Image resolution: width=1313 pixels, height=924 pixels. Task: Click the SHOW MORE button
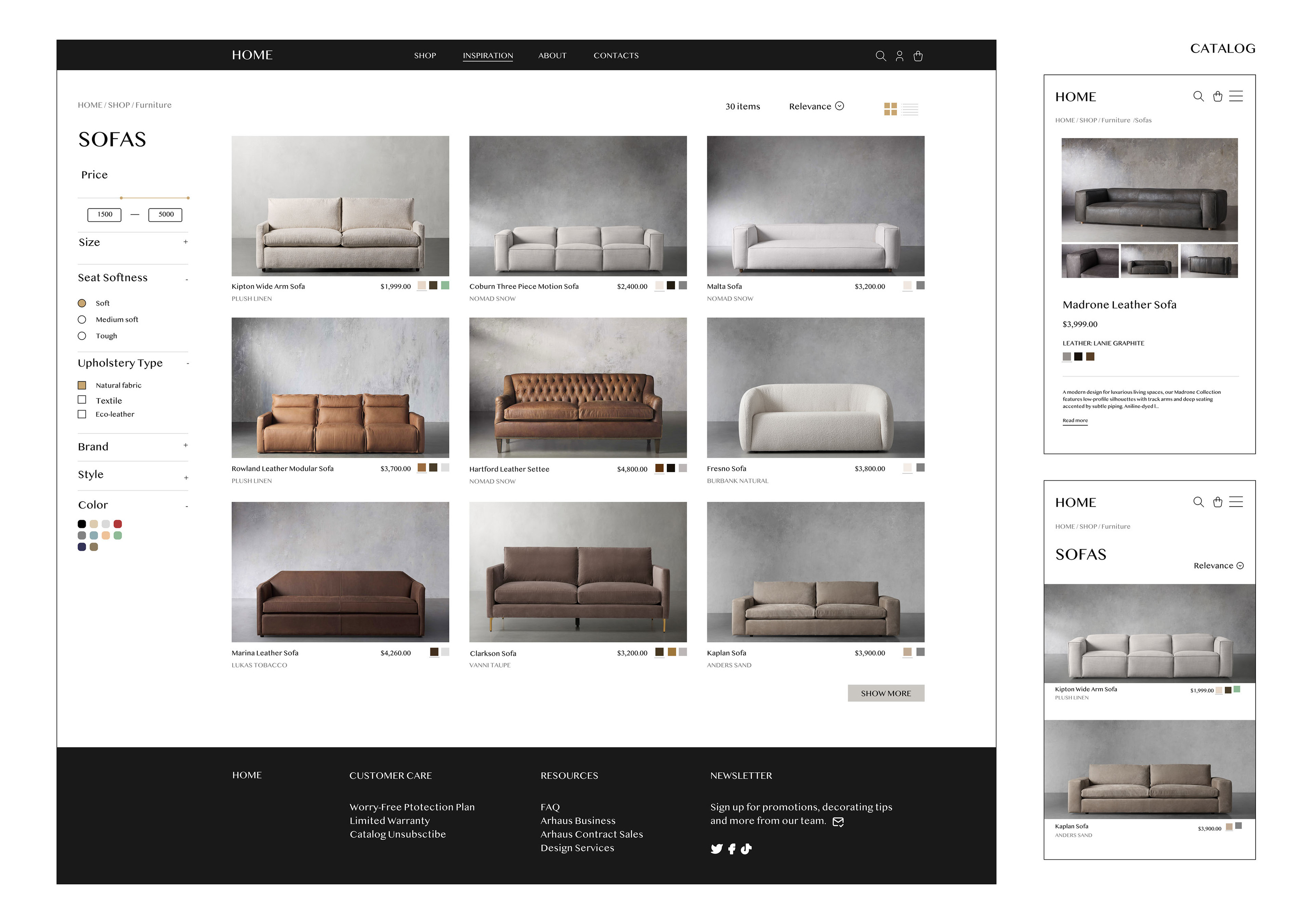pyautogui.click(x=885, y=693)
